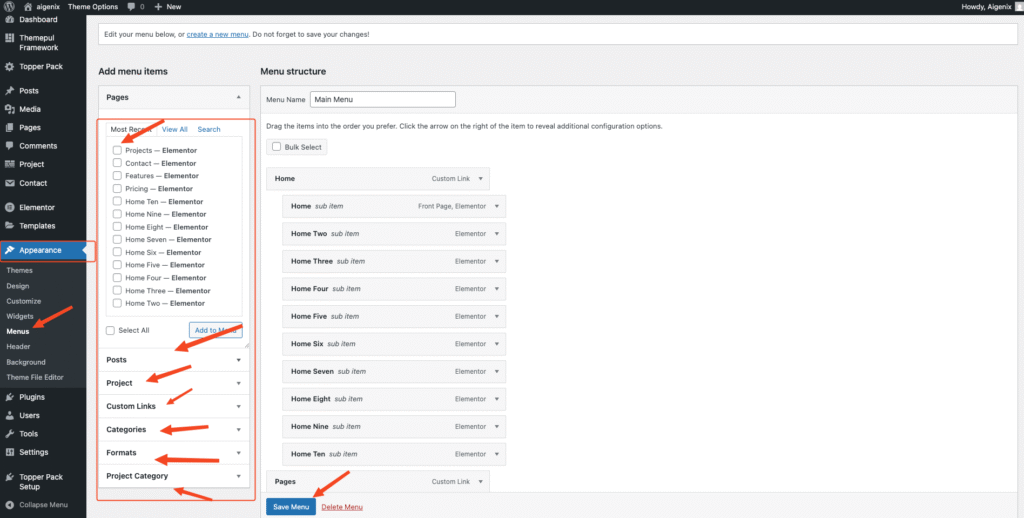The height and width of the screenshot is (518, 1024).
Task: Enable the Bulk Select checkbox
Action: 277,147
